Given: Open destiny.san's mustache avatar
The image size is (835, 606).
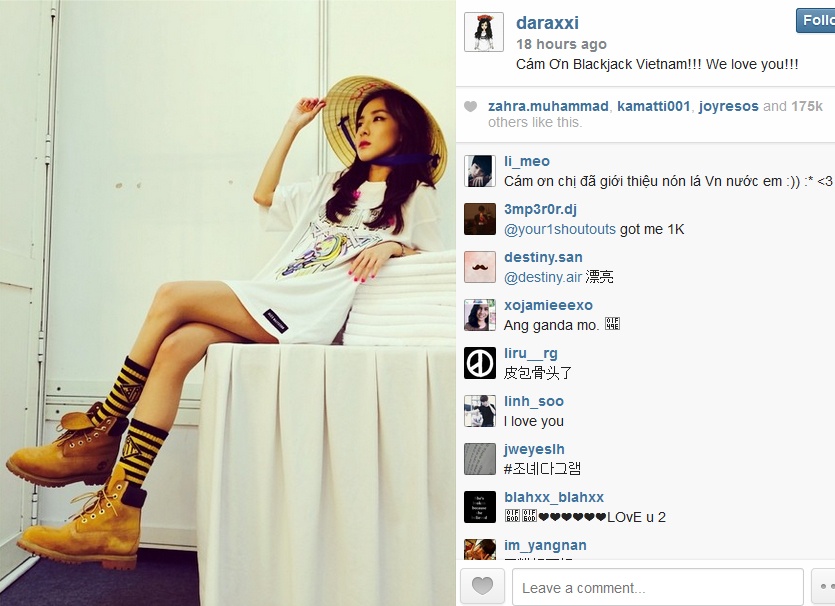Looking at the screenshot, I should click(480, 267).
